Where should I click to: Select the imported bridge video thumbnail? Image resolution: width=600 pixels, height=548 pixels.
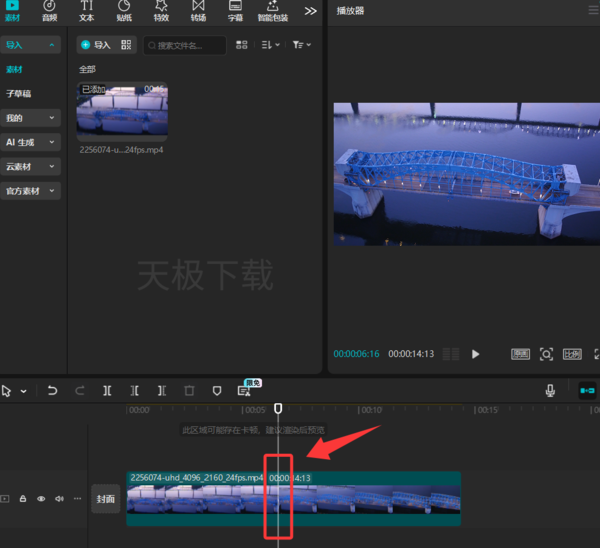[x=122, y=111]
